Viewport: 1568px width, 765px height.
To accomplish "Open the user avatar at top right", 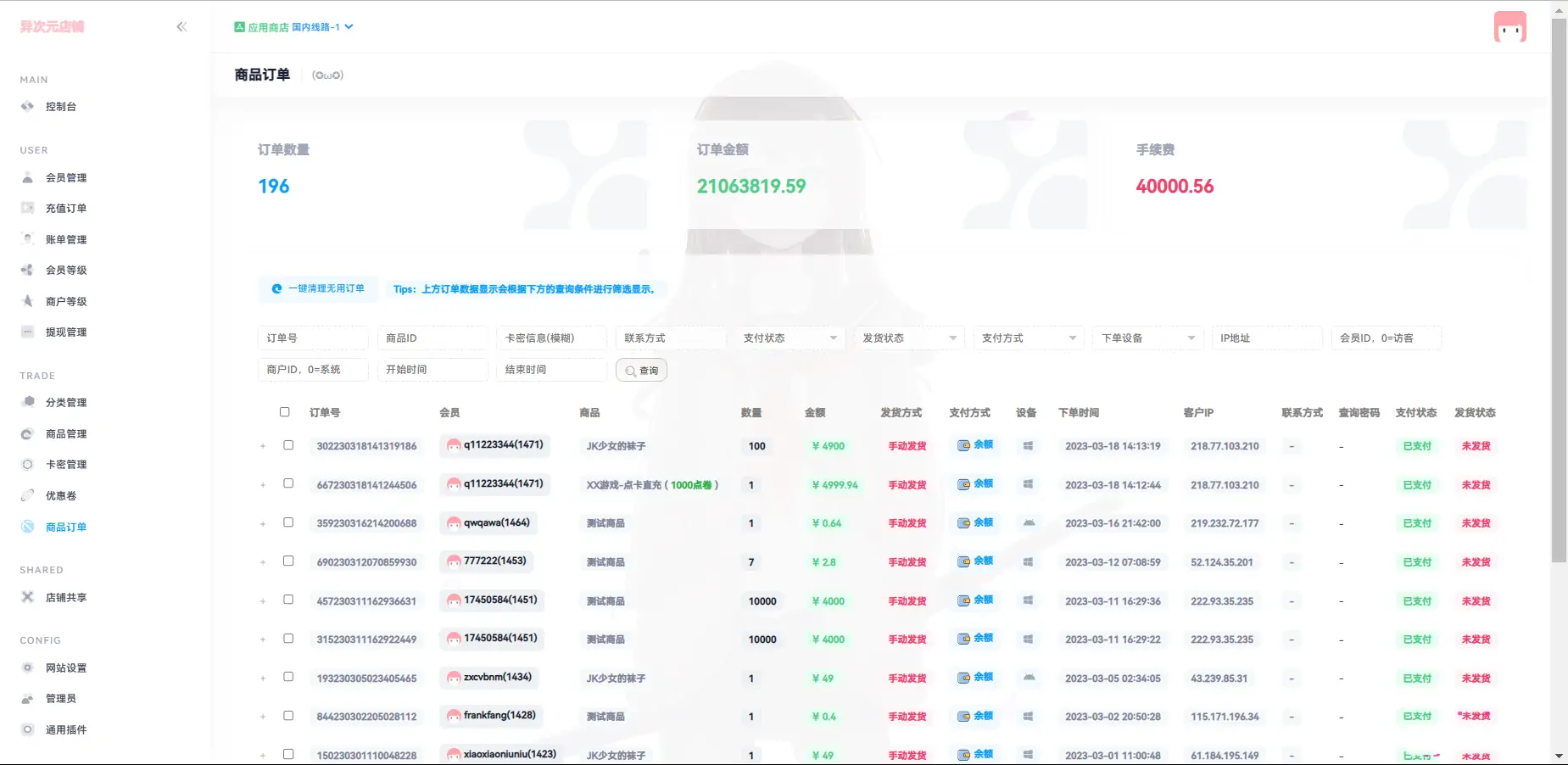I will coord(1509,27).
